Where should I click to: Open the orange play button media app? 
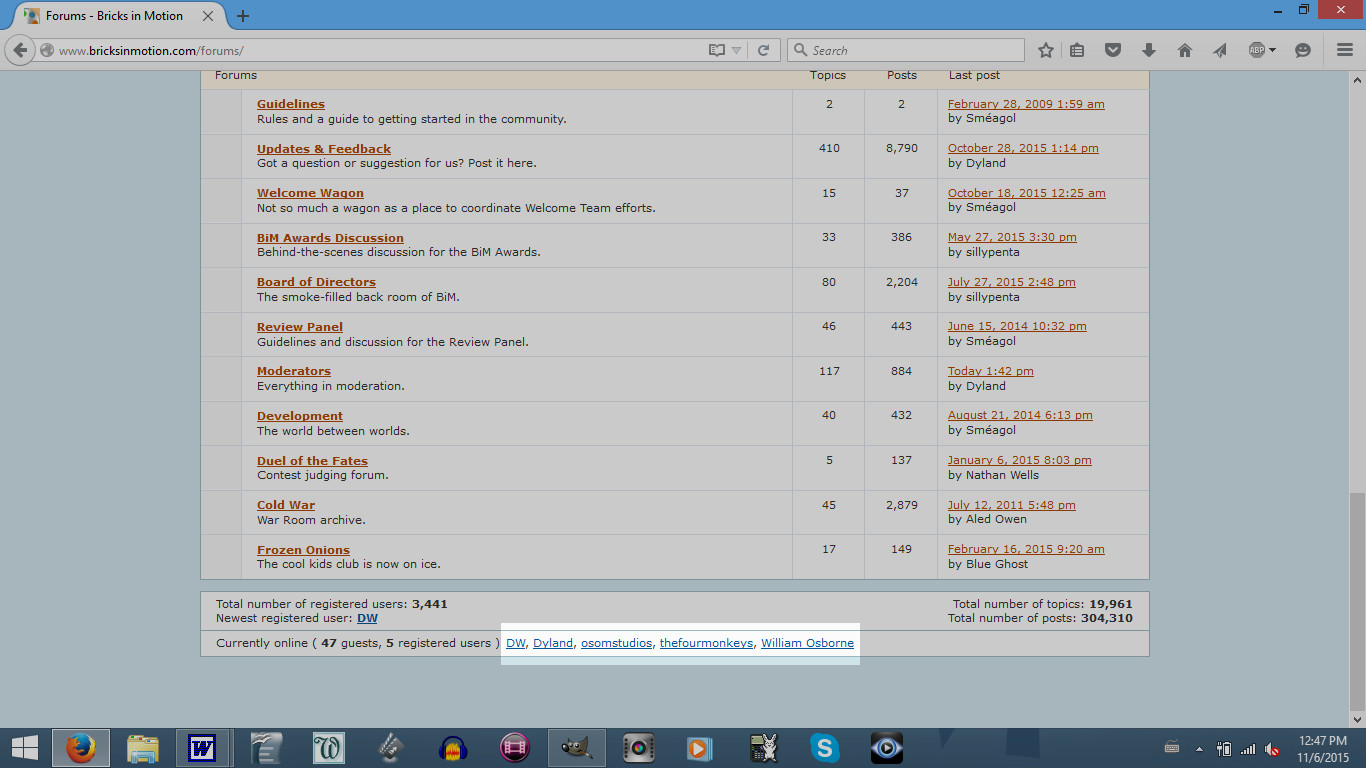pyautogui.click(x=699, y=748)
